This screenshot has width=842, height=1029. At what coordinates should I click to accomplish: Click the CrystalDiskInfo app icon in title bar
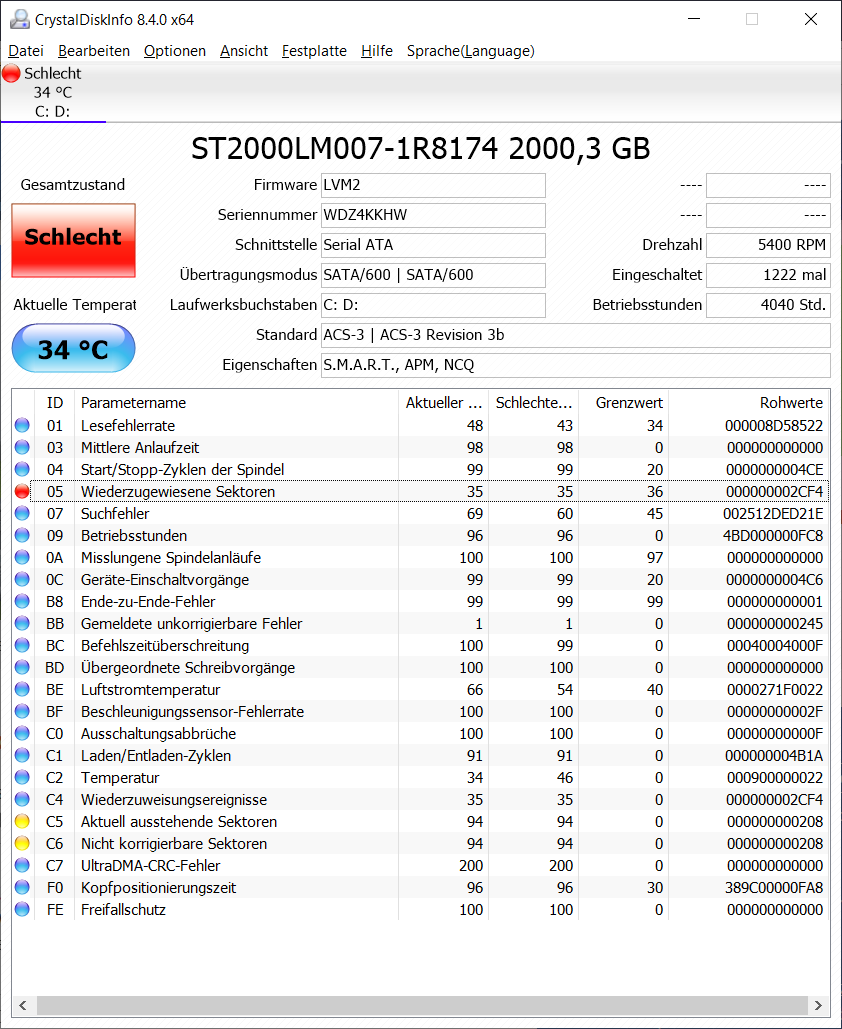(20, 19)
